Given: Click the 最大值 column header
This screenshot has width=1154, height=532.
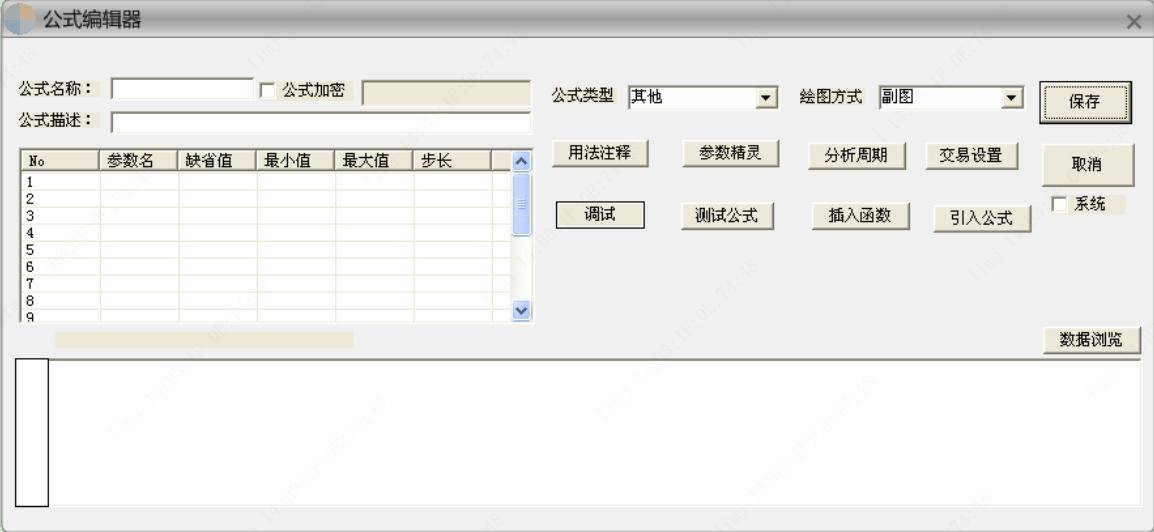Looking at the screenshot, I should click(374, 160).
